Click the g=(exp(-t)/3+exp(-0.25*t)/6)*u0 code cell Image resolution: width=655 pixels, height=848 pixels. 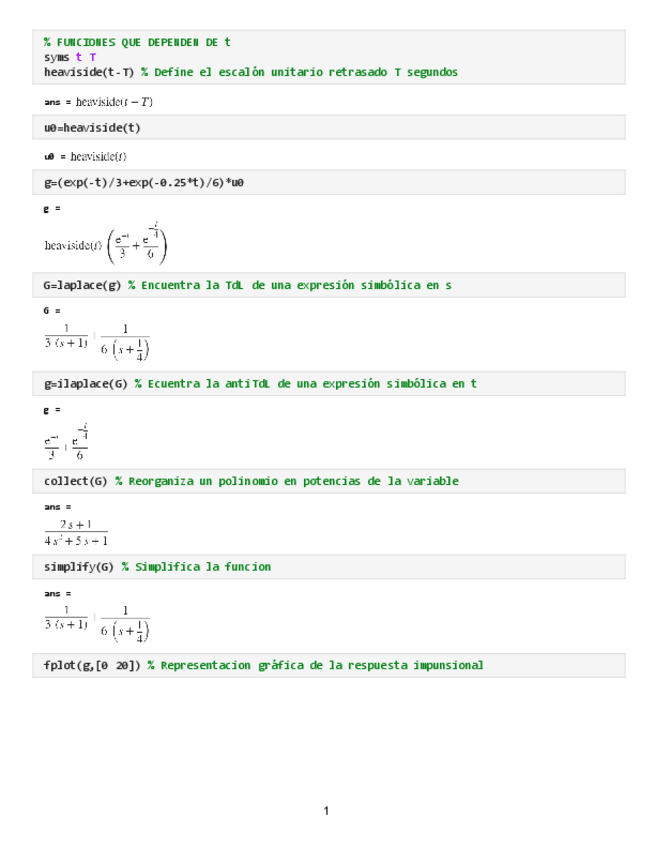point(144,183)
